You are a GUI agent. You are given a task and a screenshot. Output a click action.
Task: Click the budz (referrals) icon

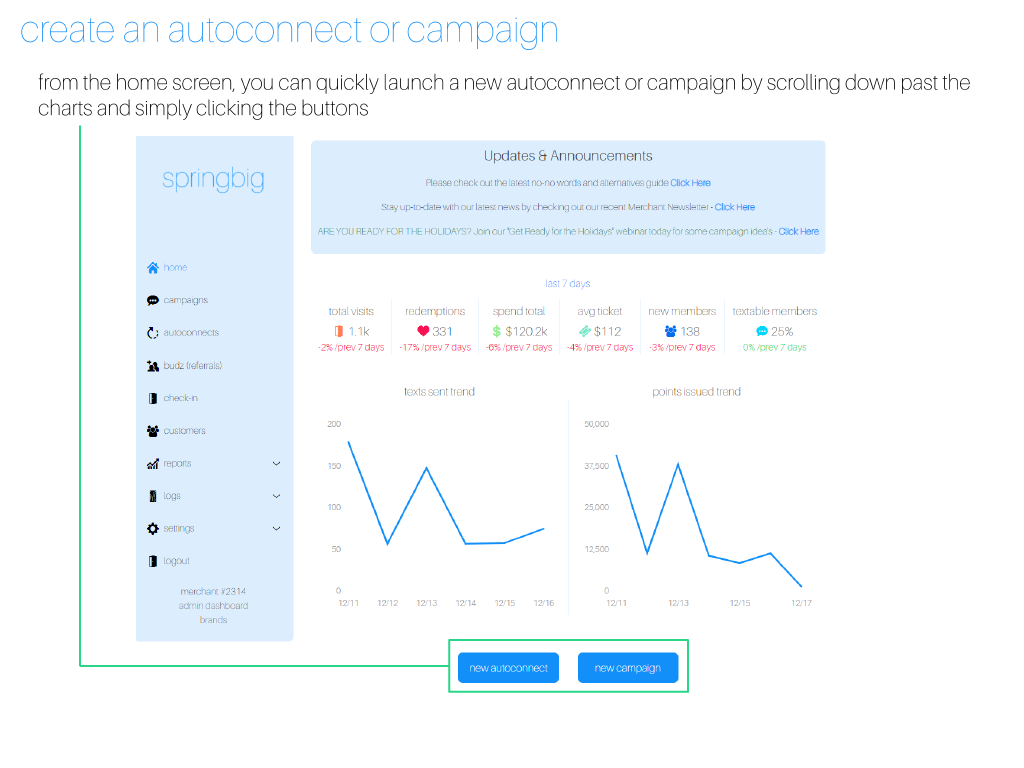152,366
